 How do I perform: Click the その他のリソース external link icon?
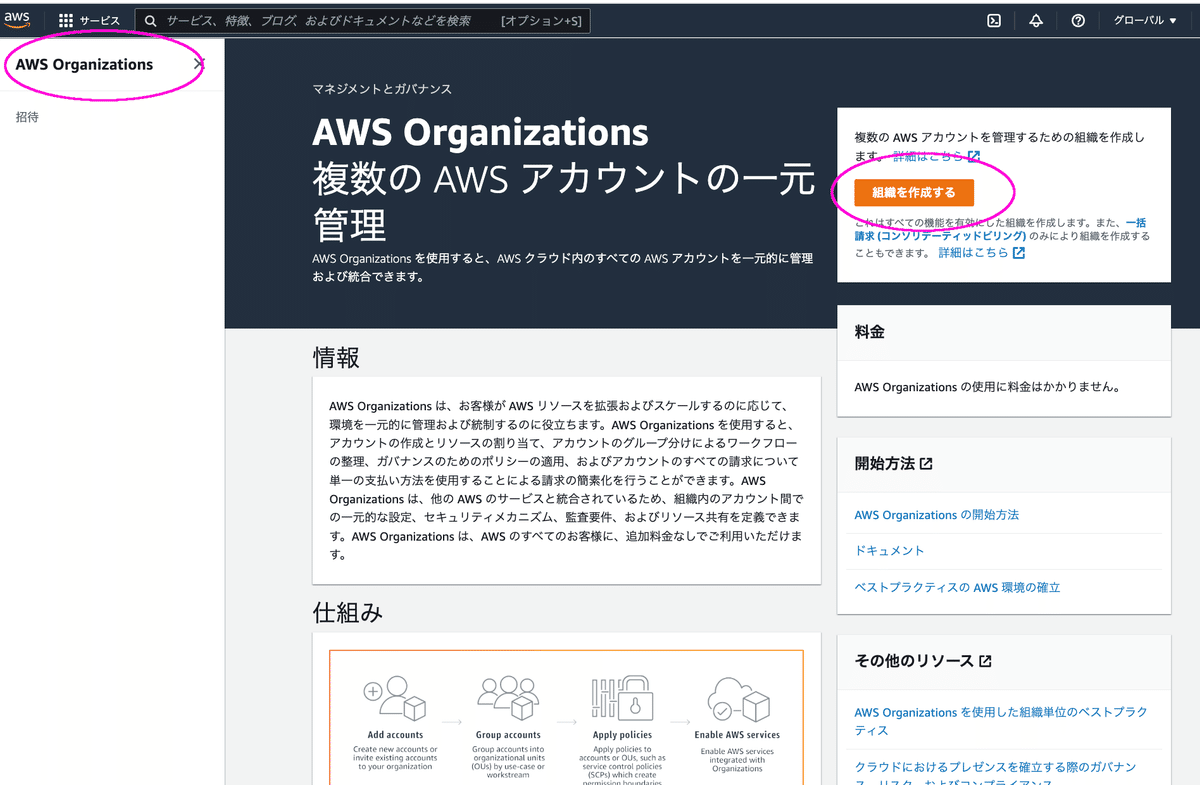coord(985,661)
